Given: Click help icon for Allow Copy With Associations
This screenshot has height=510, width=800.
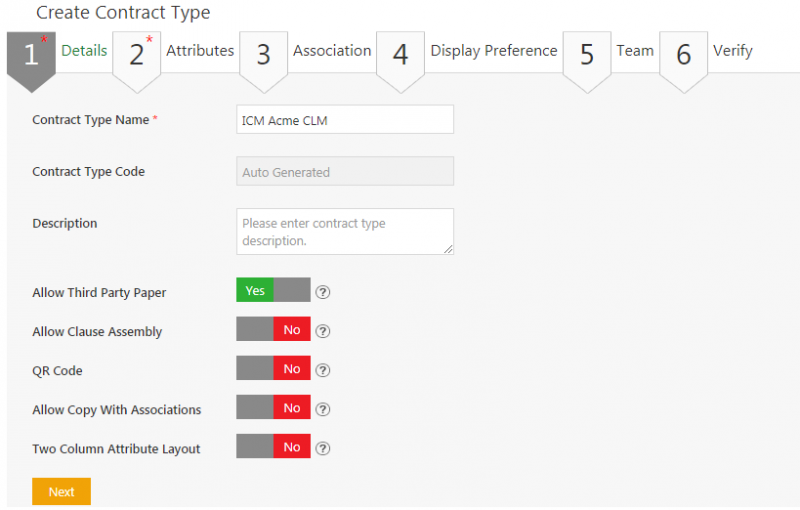Looking at the screenshot, I should 322,409.
